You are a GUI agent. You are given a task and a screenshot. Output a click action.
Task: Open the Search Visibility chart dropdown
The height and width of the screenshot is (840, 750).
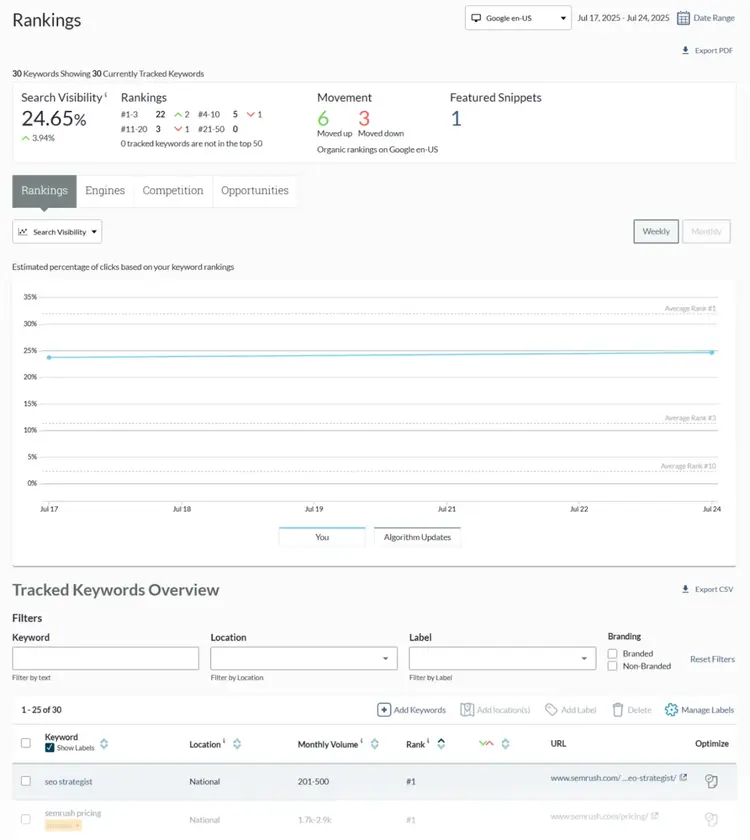tap(57, 232)
